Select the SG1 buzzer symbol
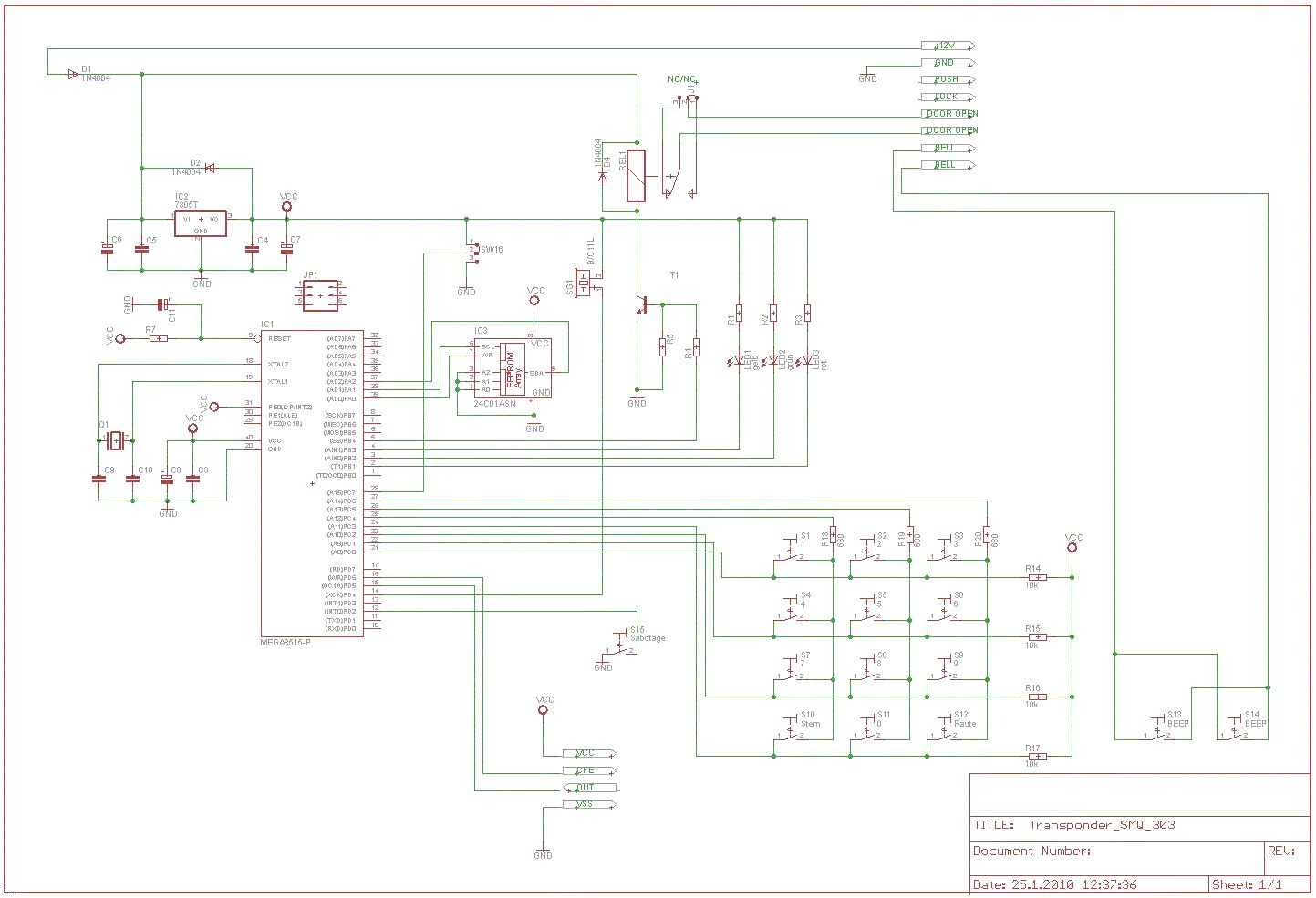The width and height of the screenshot is (1316, 898). coord(585,283)
